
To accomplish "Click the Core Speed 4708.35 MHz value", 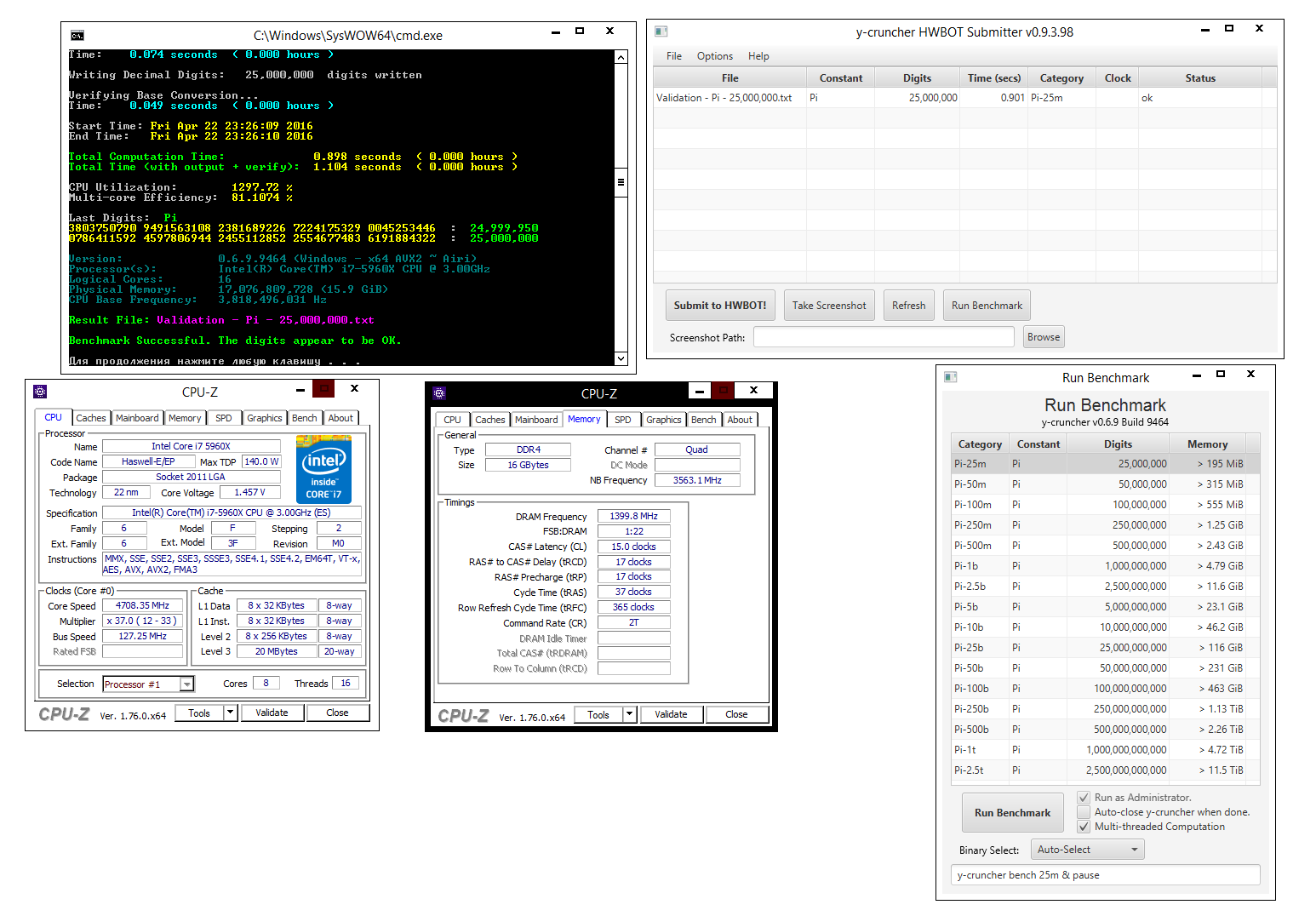I will coord(143,605).
